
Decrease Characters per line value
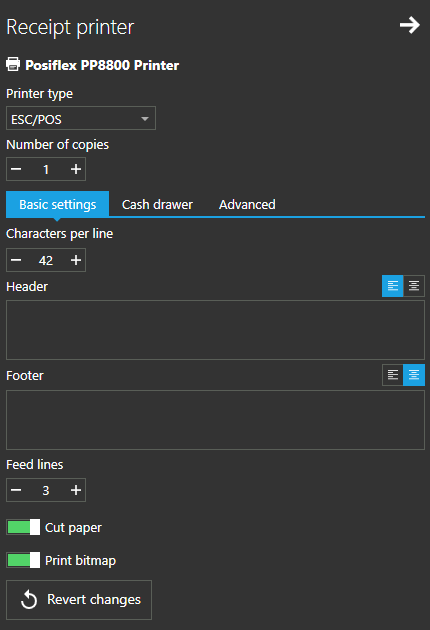16,260
